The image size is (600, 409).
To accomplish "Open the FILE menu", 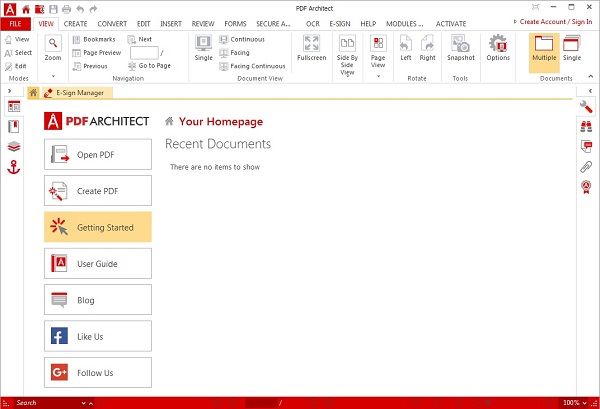I will click(x=15, y=24).
